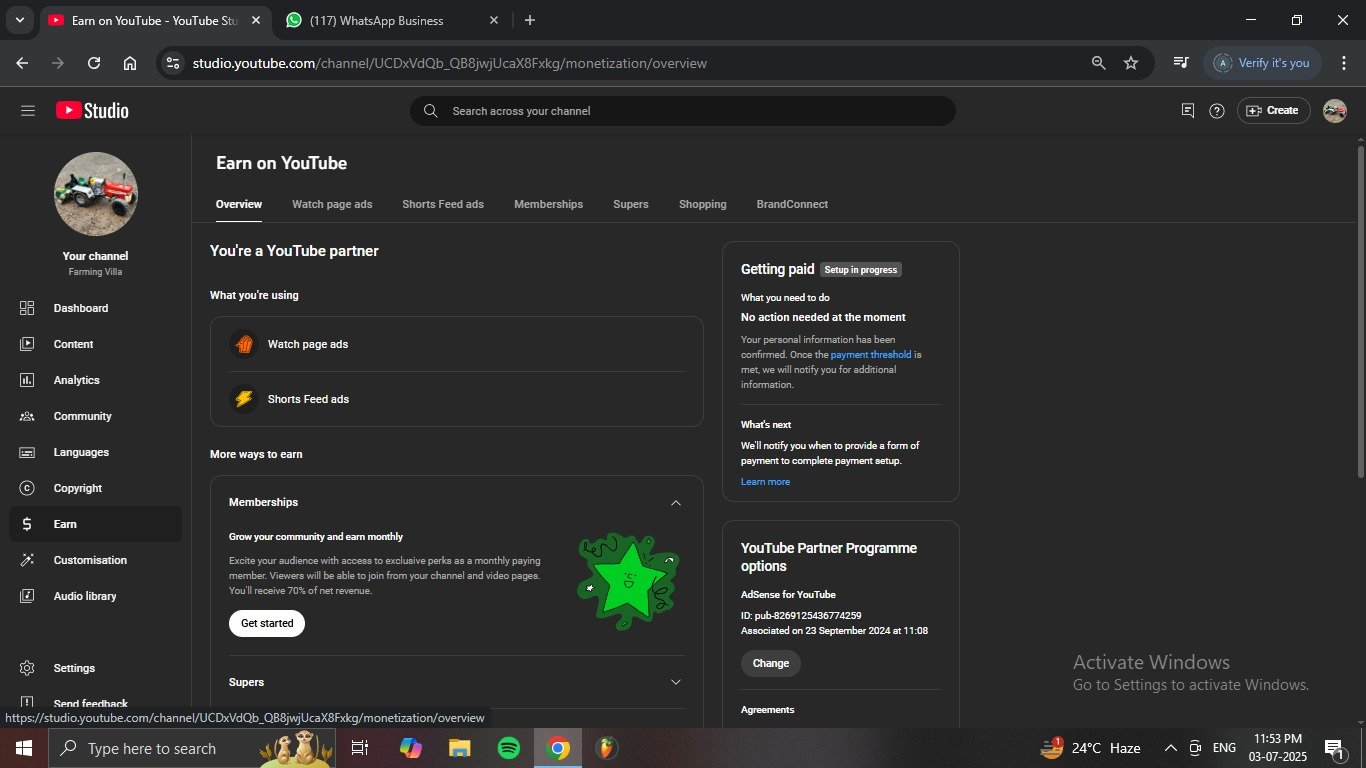The image size is (1366, 768).
Task: Switch to the Shorts Feed ads tab
Action: coord(443,204)
